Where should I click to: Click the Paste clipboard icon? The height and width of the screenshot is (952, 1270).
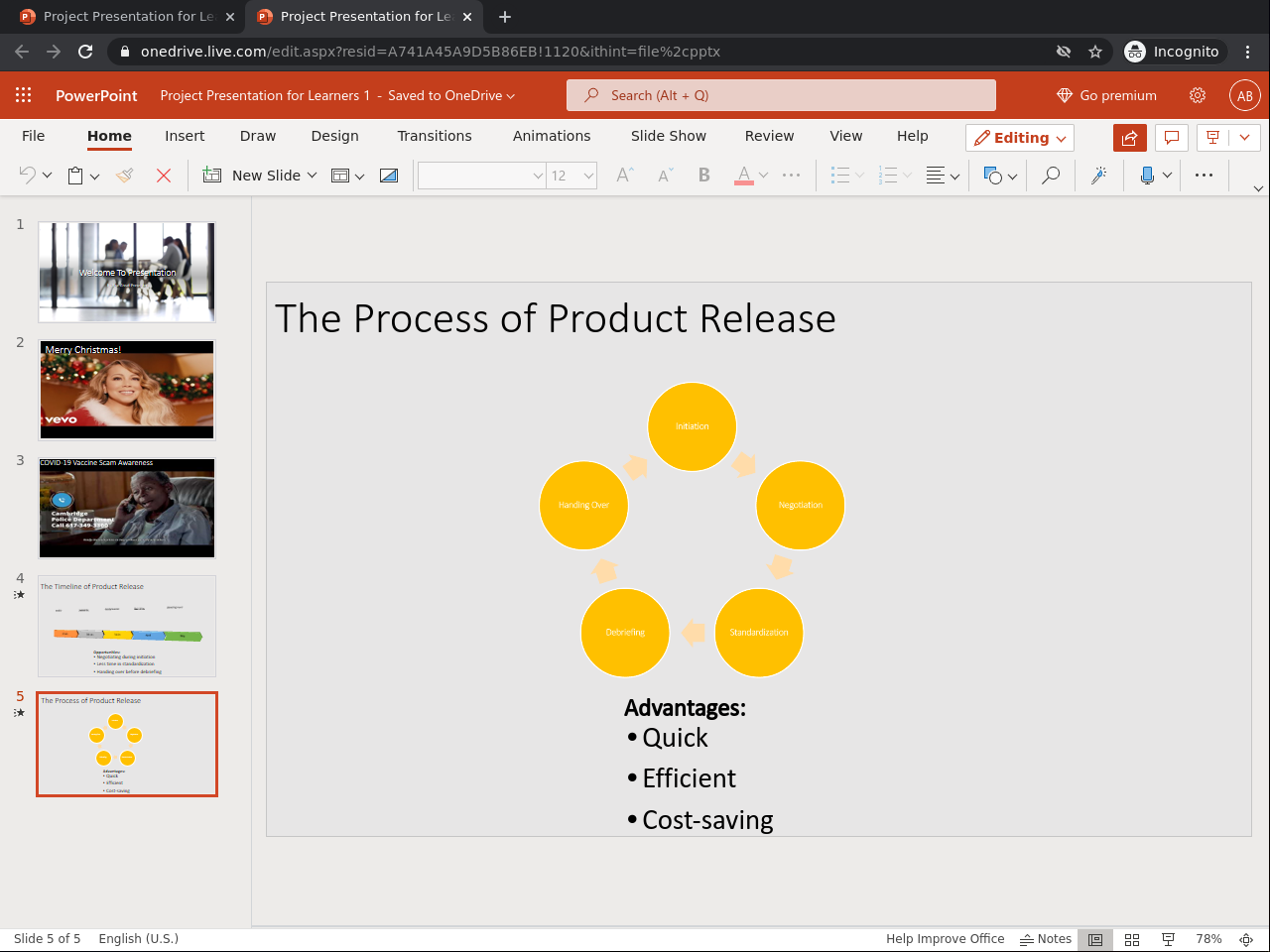point(75,176)
